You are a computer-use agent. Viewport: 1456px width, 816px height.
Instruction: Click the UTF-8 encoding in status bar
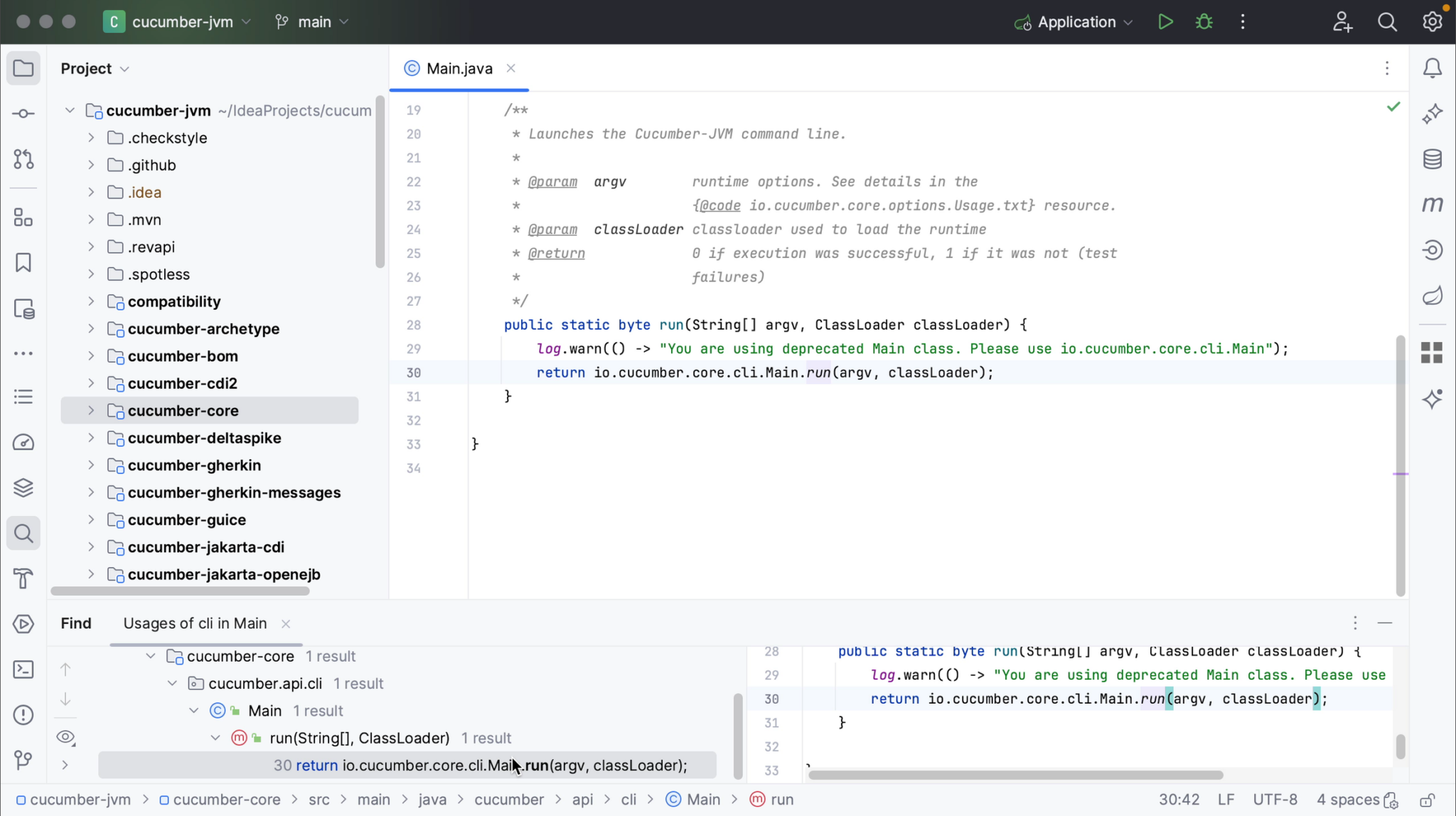(1275, 800)
